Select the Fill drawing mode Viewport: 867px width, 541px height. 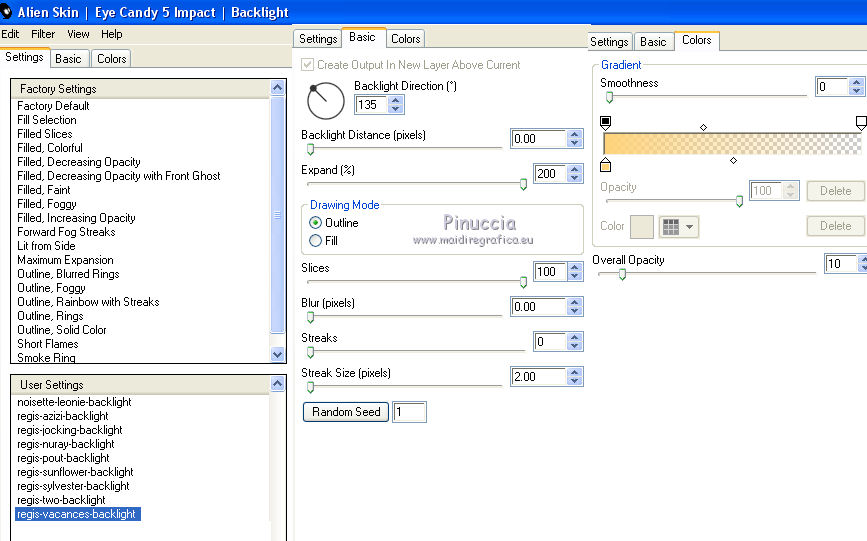click(315, 241)
